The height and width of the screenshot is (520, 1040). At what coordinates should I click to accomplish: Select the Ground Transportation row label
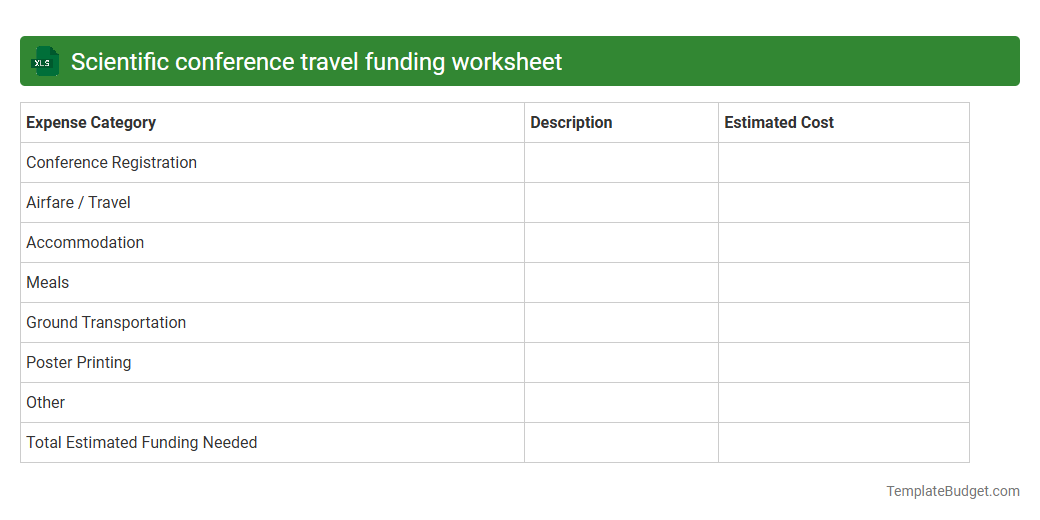[106, 322]
